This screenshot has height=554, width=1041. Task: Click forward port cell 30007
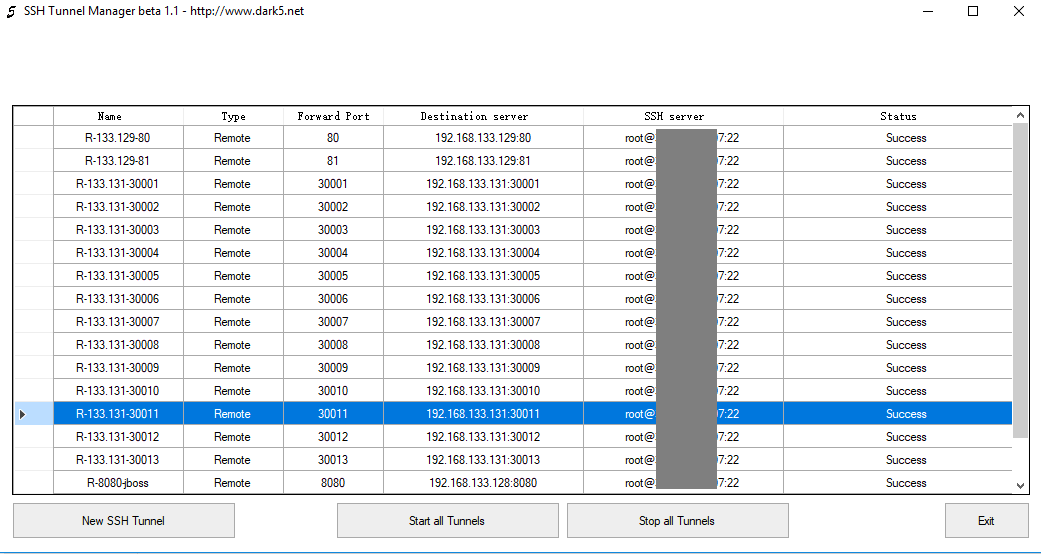(x=333, y=322)
